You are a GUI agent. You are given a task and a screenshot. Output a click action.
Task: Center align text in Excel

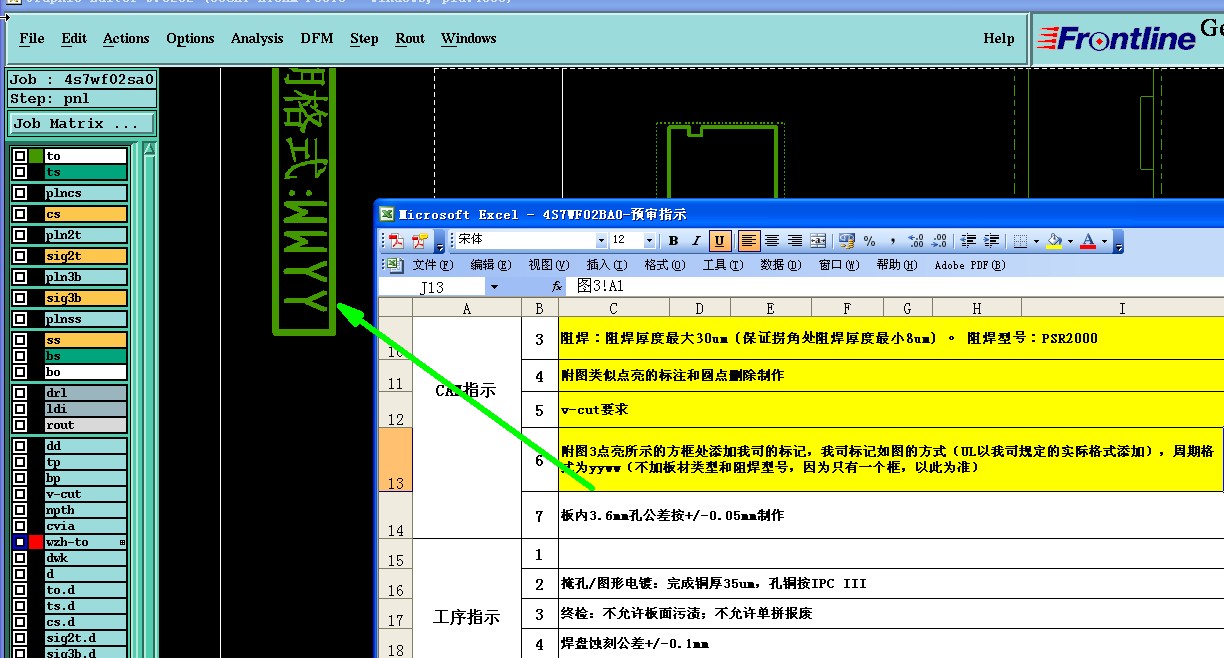pyautogui.click(x=772, y=241)
